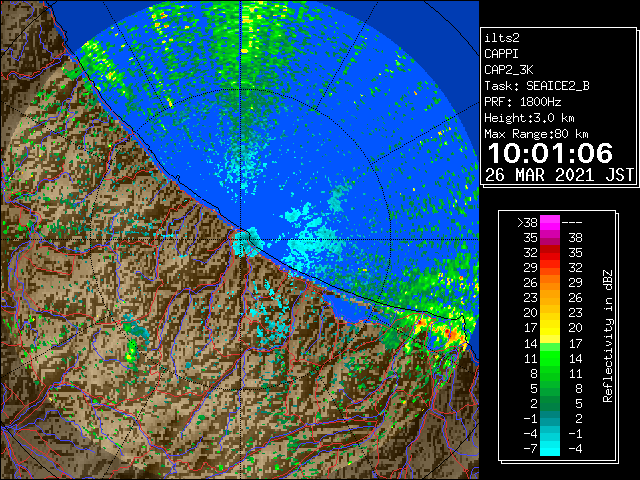Select the 'Height:3.0 km' text
Screen dimensions: 640x480
(529, 118)
